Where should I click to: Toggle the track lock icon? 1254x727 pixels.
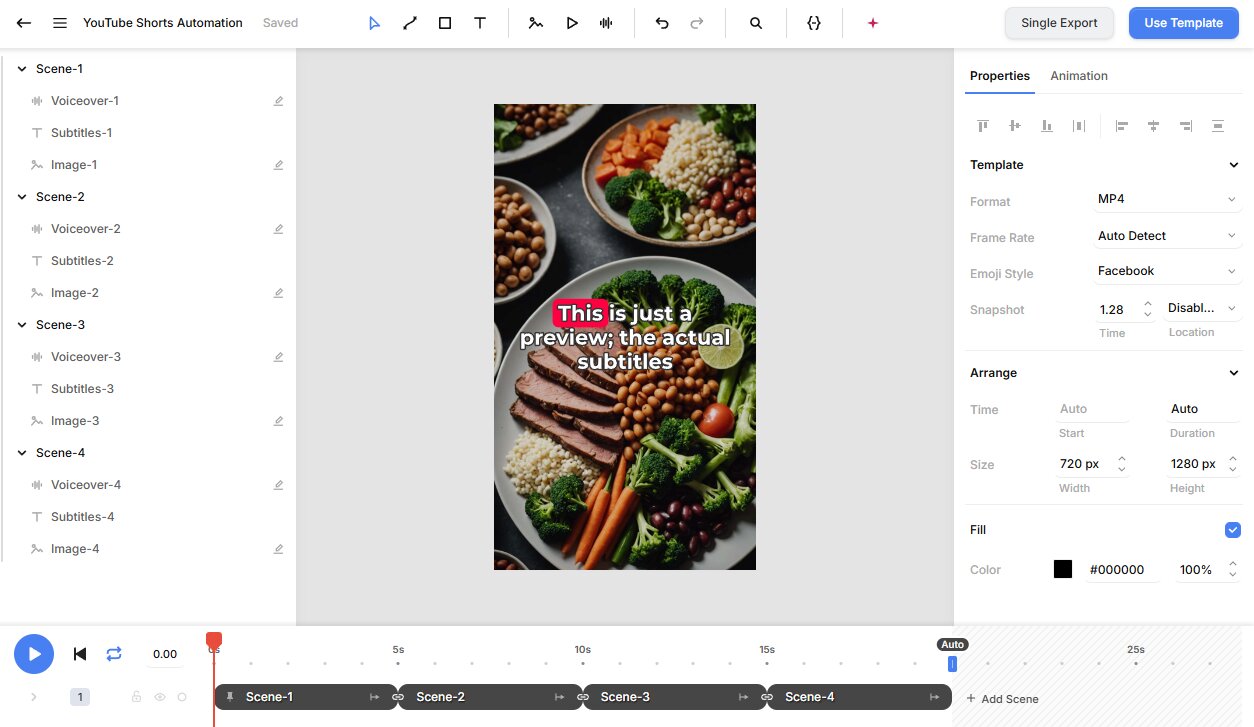tap(137, 697)
